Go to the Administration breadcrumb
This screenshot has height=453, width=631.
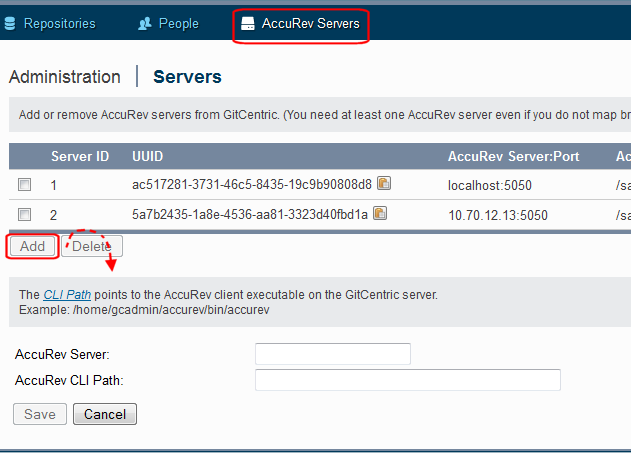[64, 77]
